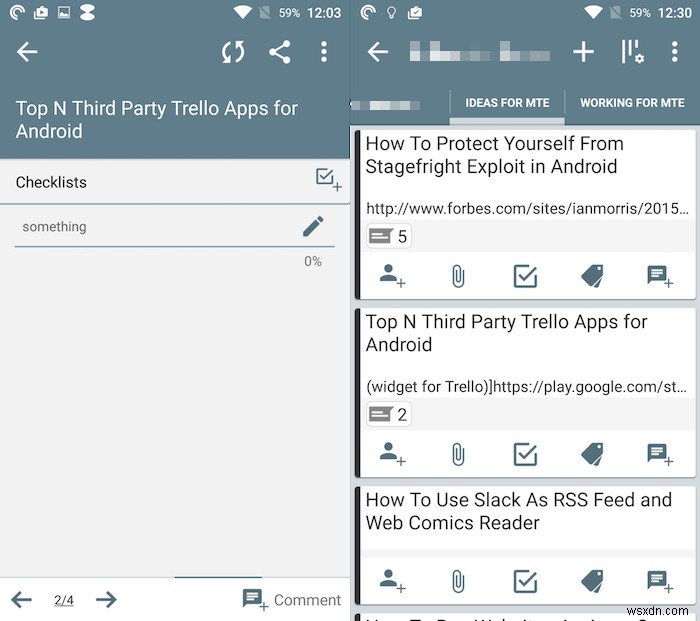Viewport: 700px width, 621px height.
Task: Open board list settings icon
Action: point(633,52)
